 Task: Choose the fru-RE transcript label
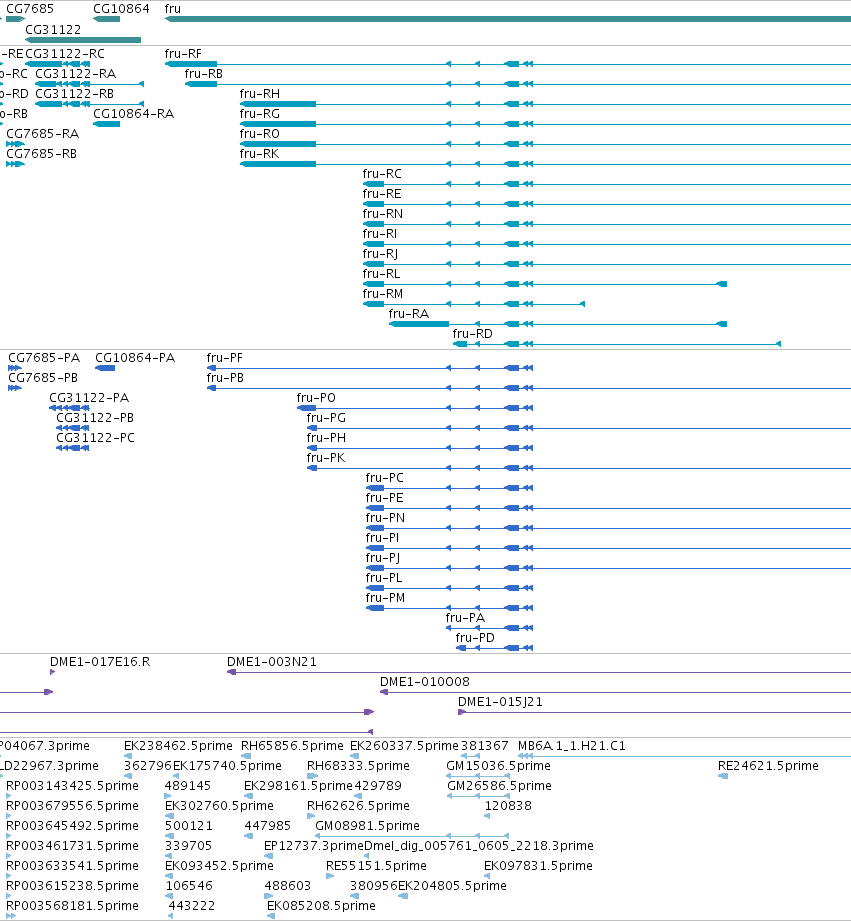[x=382, y=193]
